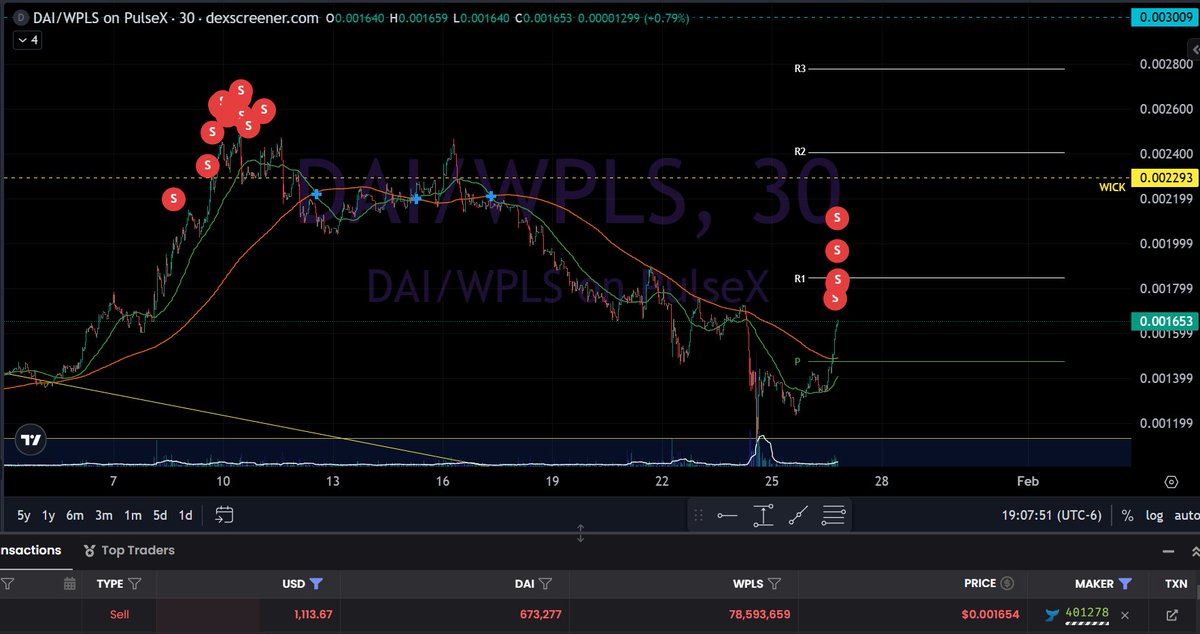Click the Feb date axis label
Viewport: 1200px width, 634px height.
tap(1028, 481)
